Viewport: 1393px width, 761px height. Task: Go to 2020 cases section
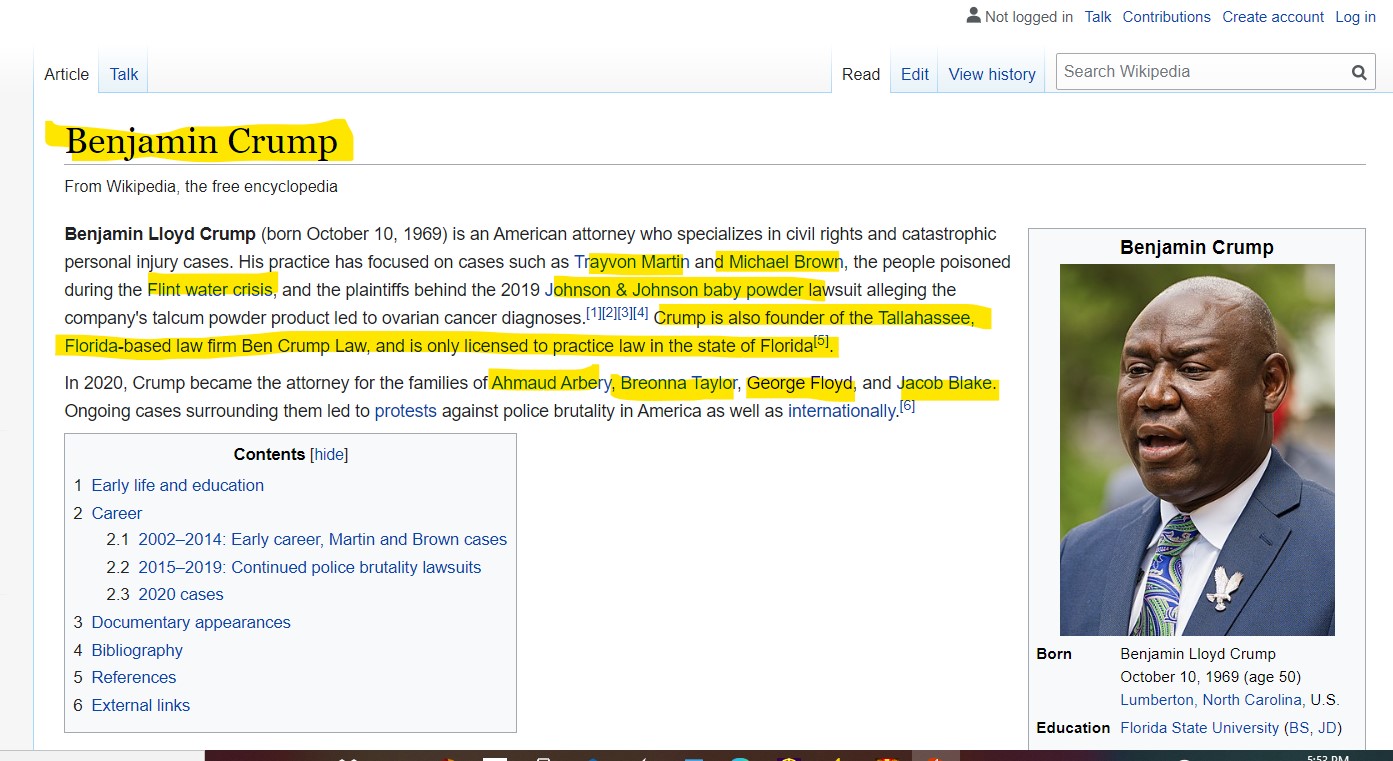tap(181, 594)
